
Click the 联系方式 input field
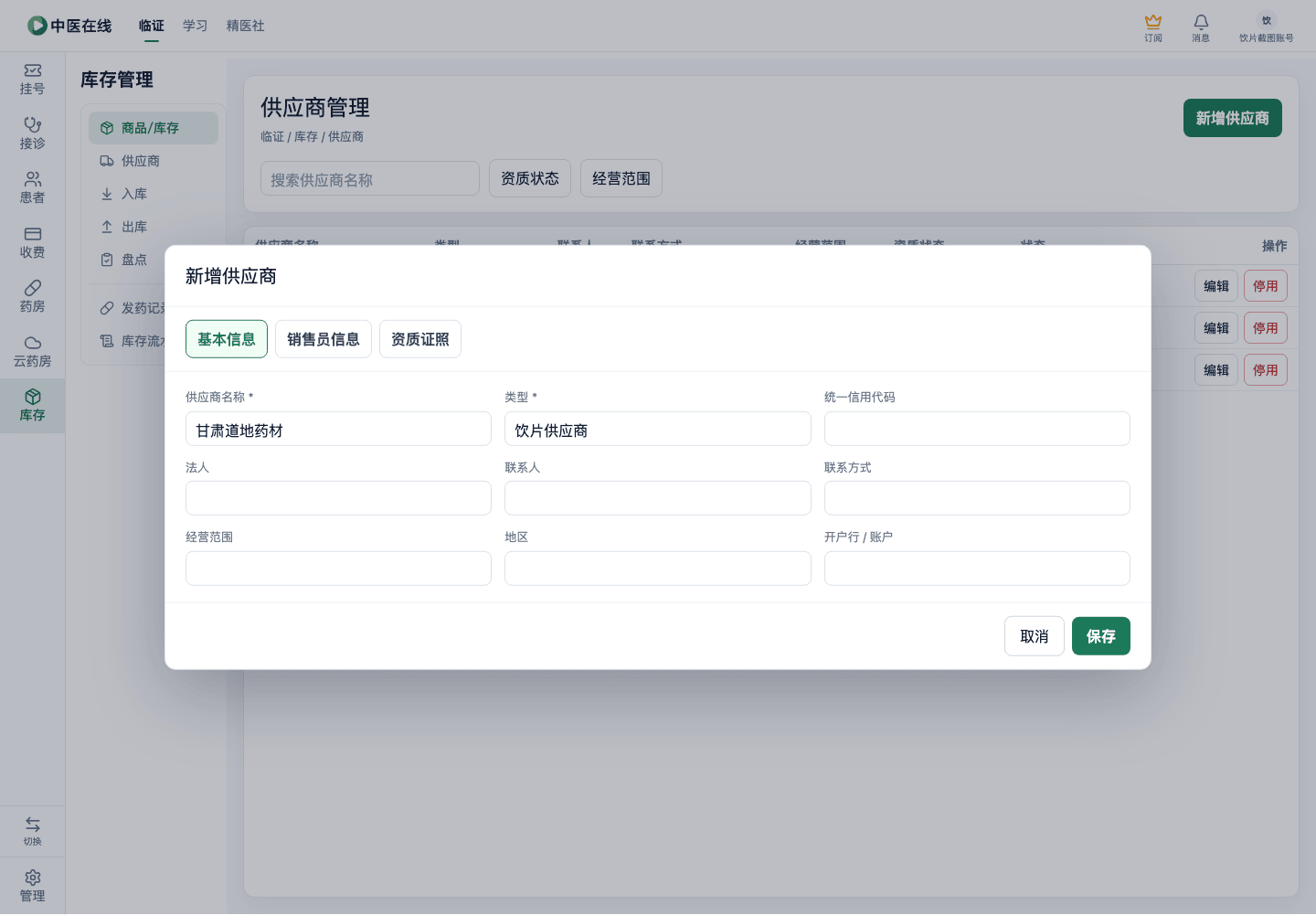click(x=977, y=498)
